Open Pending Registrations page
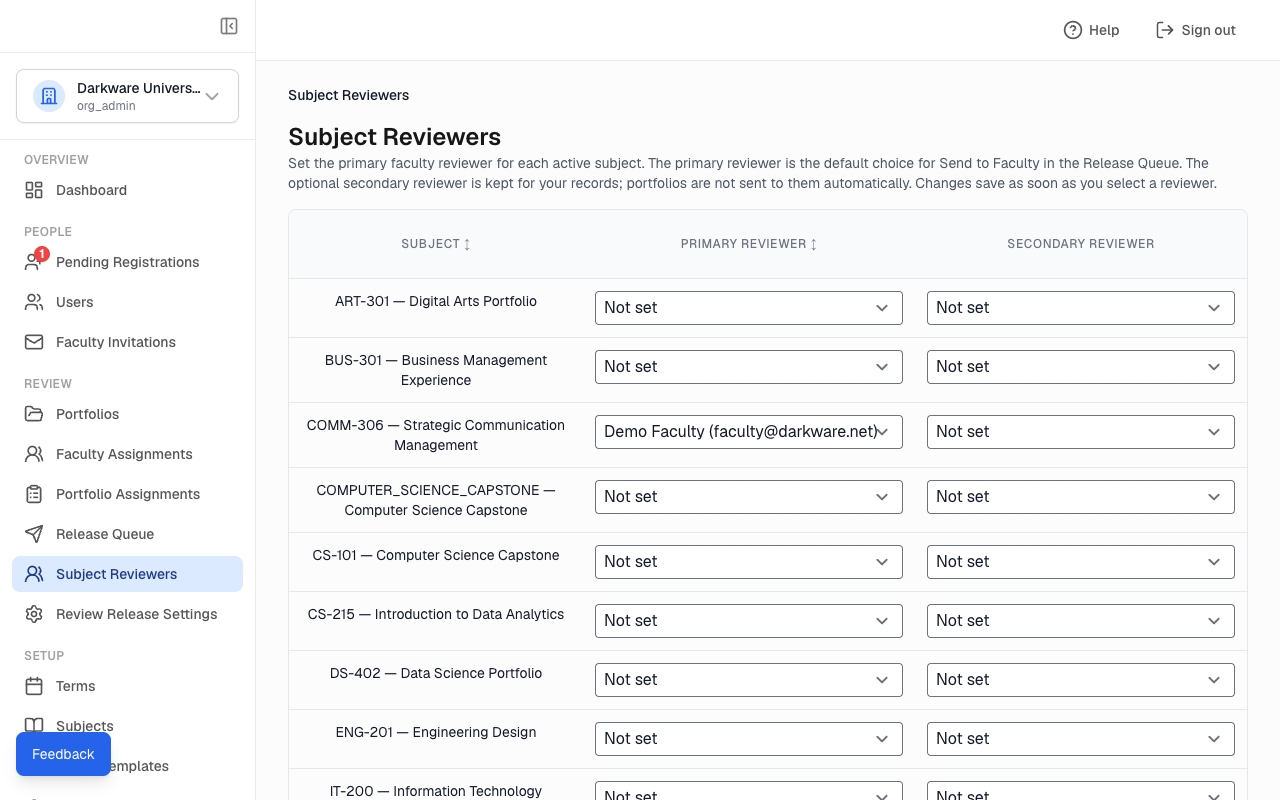Image resolution: width=1280 pixels, height=800 pixels. click(x=127, y=262)
